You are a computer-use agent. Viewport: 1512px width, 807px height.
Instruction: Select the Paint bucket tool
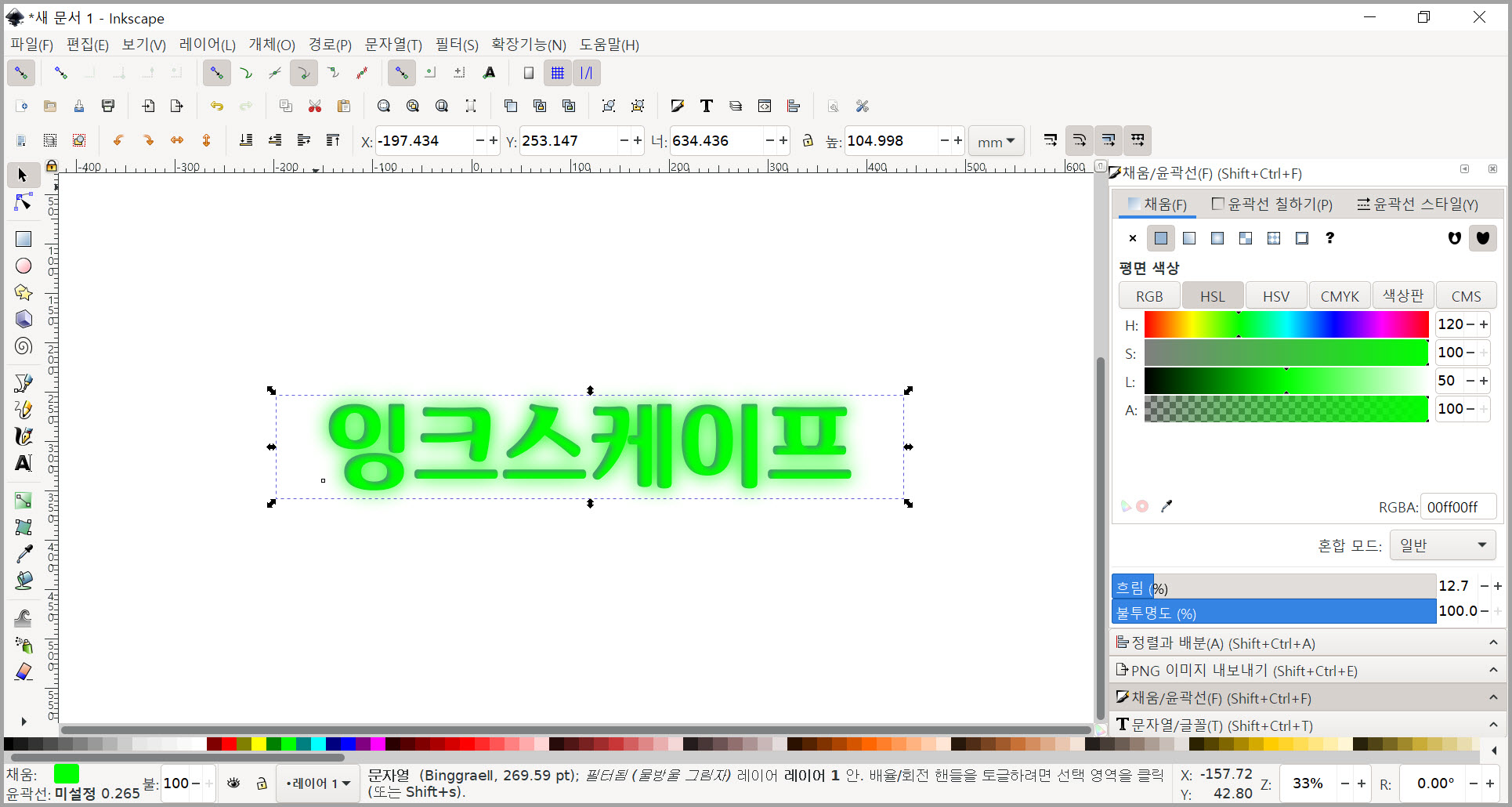click(24, 581)
